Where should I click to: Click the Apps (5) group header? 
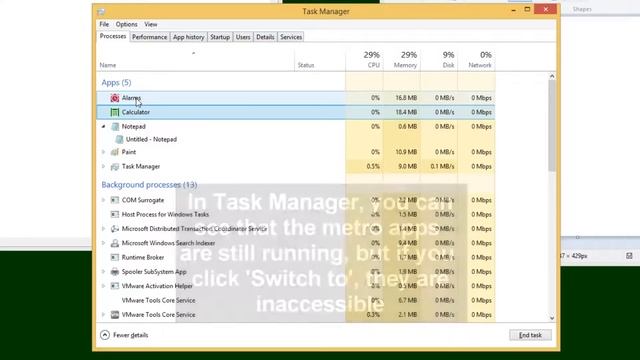click(x=116, y=82)
